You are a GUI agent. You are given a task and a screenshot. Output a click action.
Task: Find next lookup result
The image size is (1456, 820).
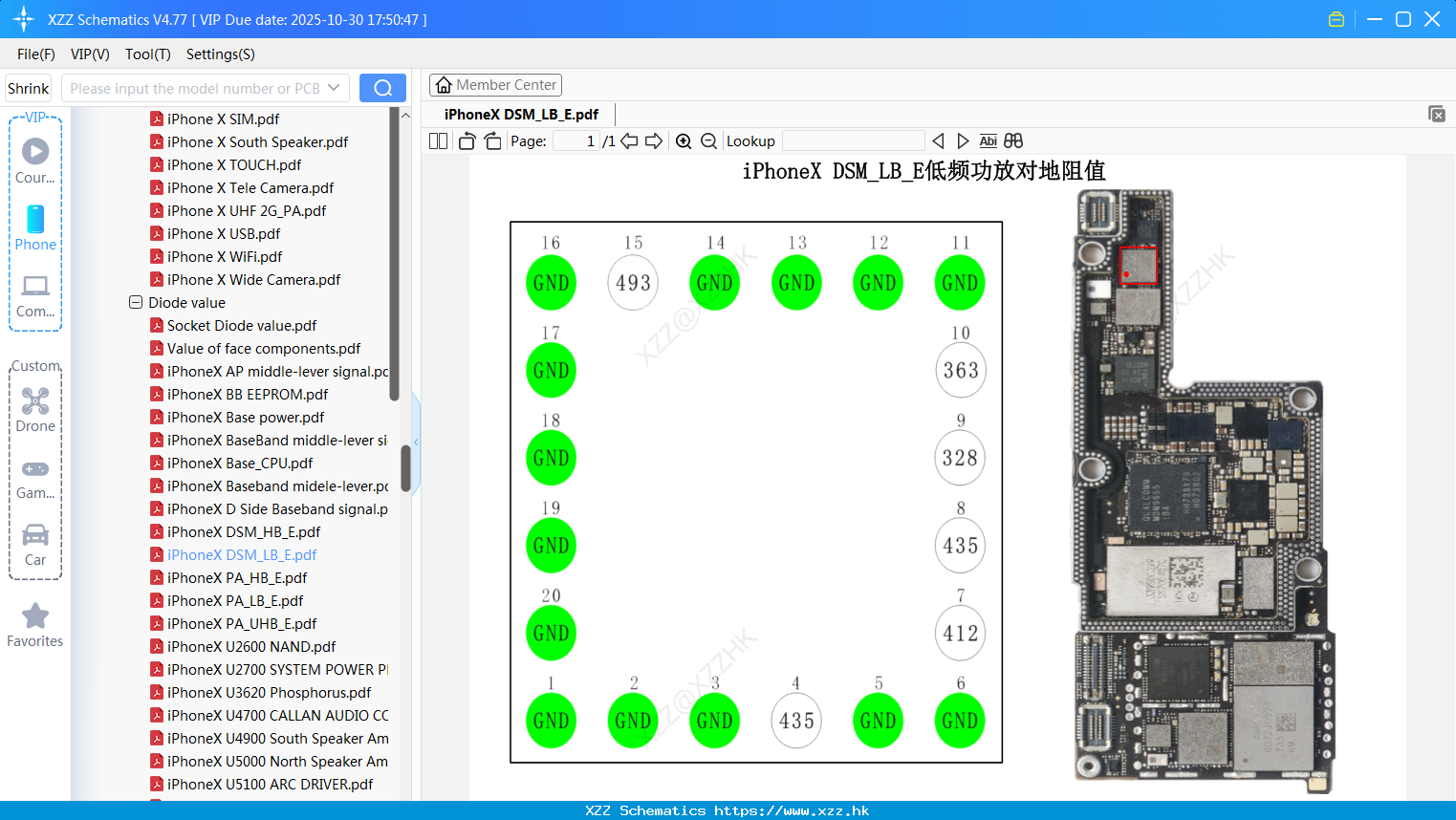click(963, 140)
